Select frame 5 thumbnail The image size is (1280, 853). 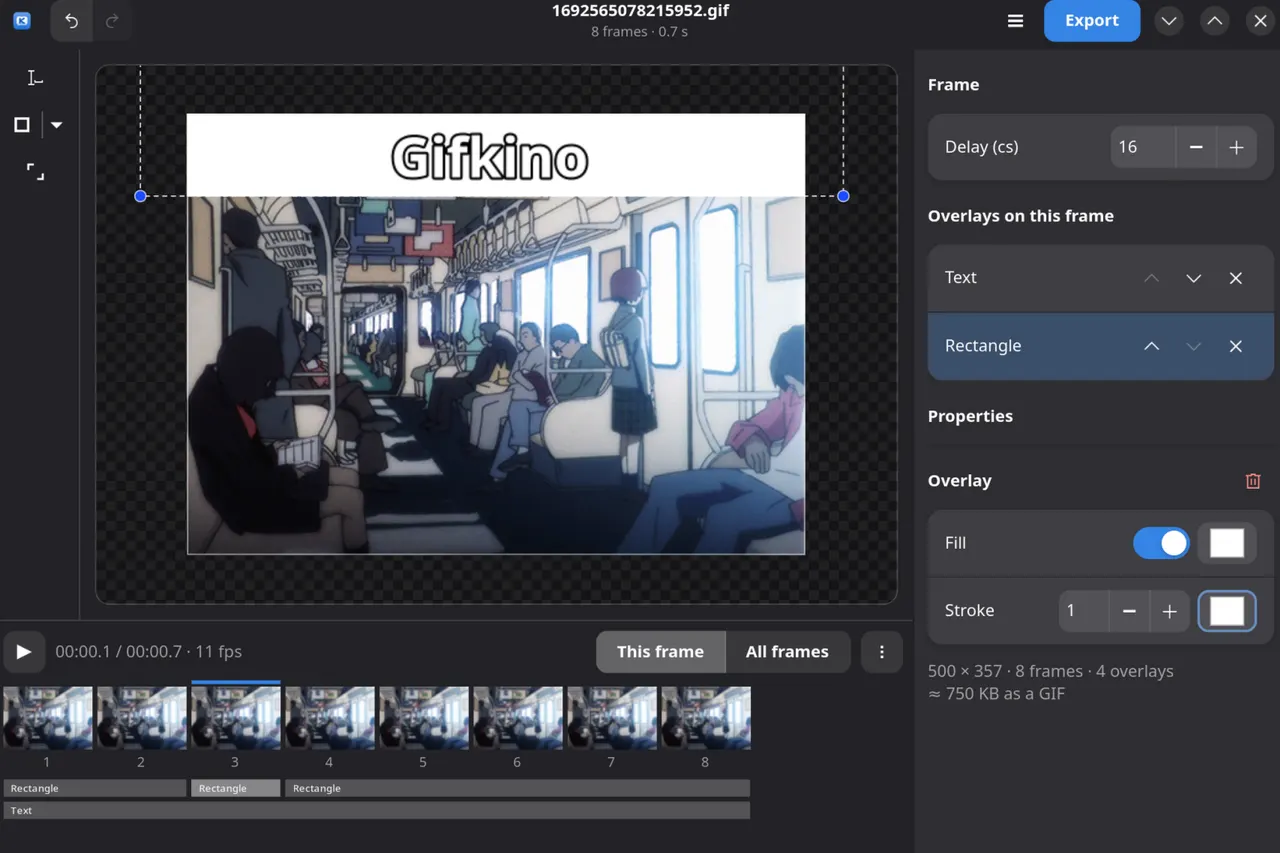[423, 717]
